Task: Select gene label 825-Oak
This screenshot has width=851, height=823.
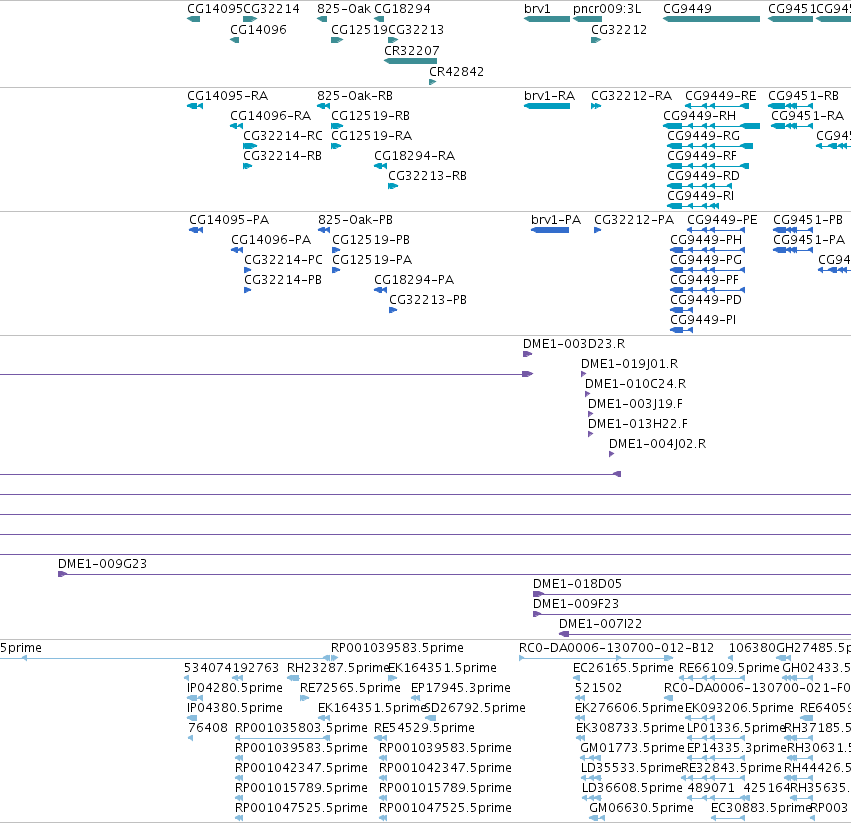Action: (x=344, y=9)
